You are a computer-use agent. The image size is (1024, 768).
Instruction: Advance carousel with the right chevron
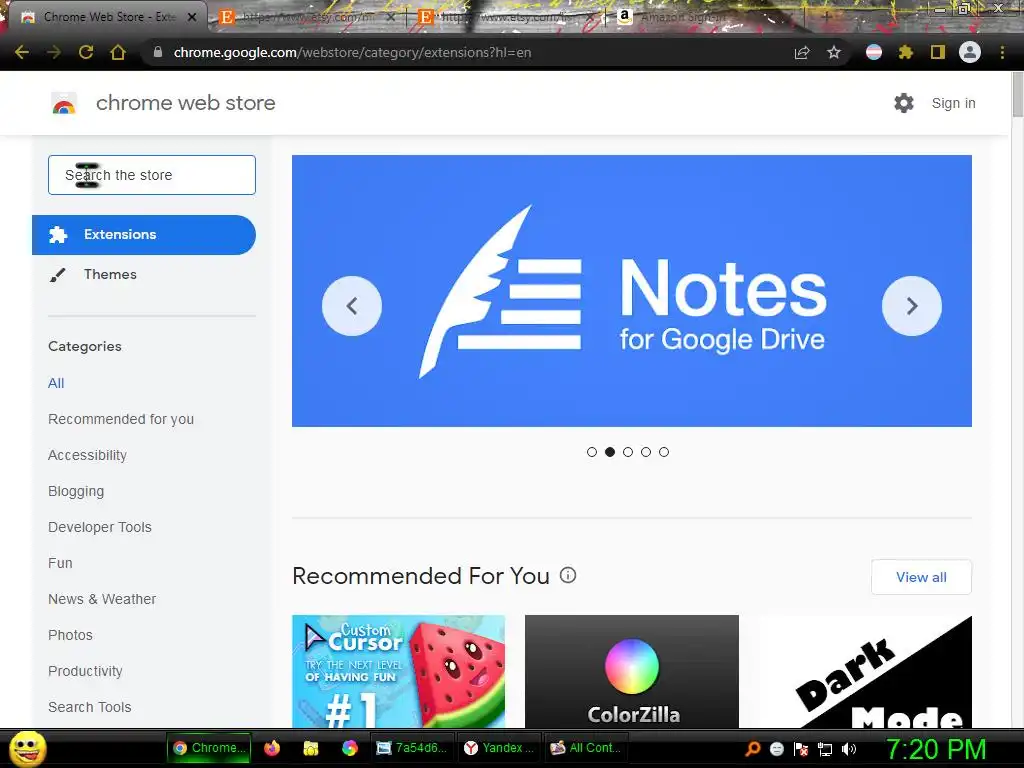pyautogui.click(x=912, y=306)
